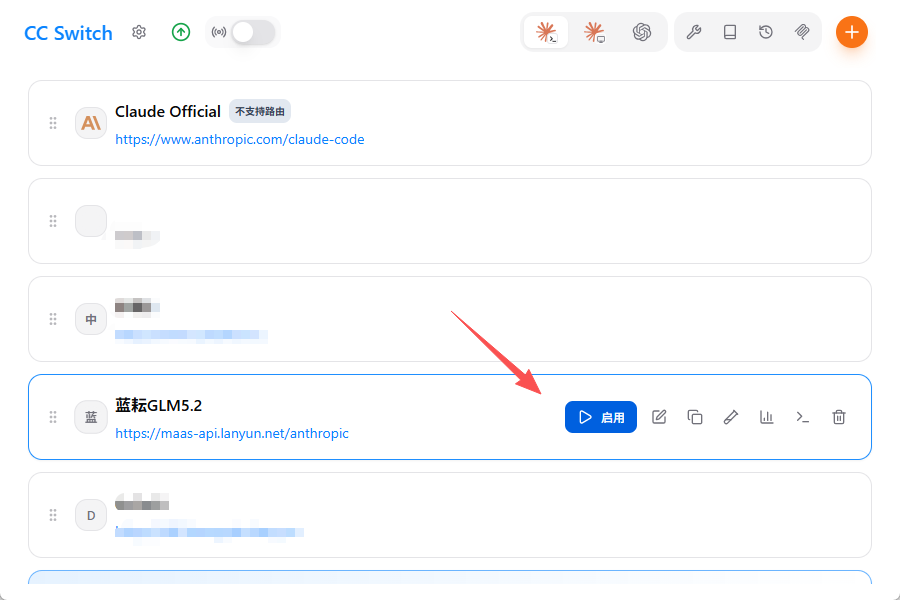Screen dimensions: 900x600
Task: Click the green update arrow icon
Action: (181, 32)
